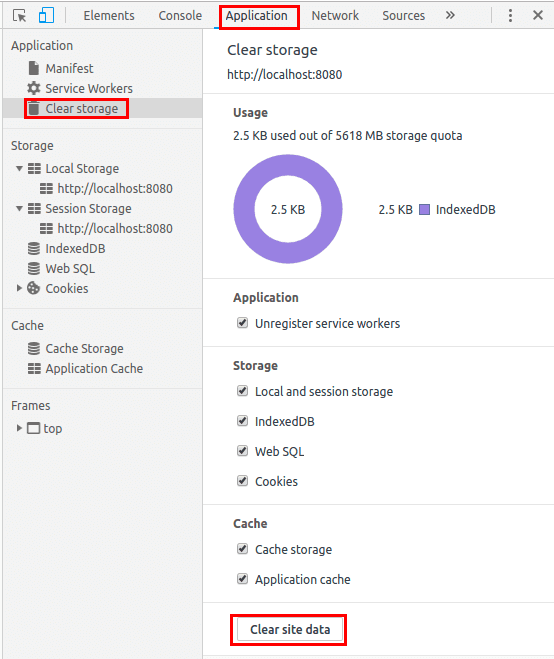554x659 pixels.
Task: Activate the inspect element picker icon
Action: pos(19,16)
